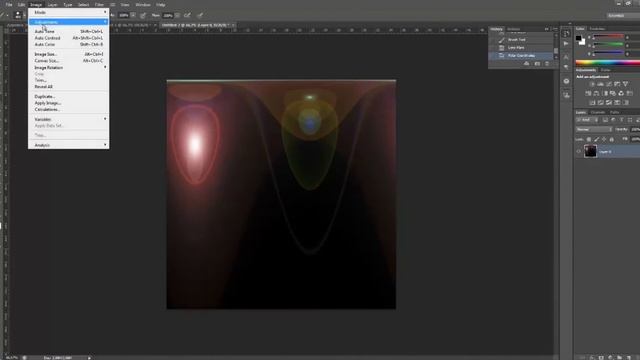
Task: Add a Photo Filter adjustment icon
Action: click(x=613, y=93)
